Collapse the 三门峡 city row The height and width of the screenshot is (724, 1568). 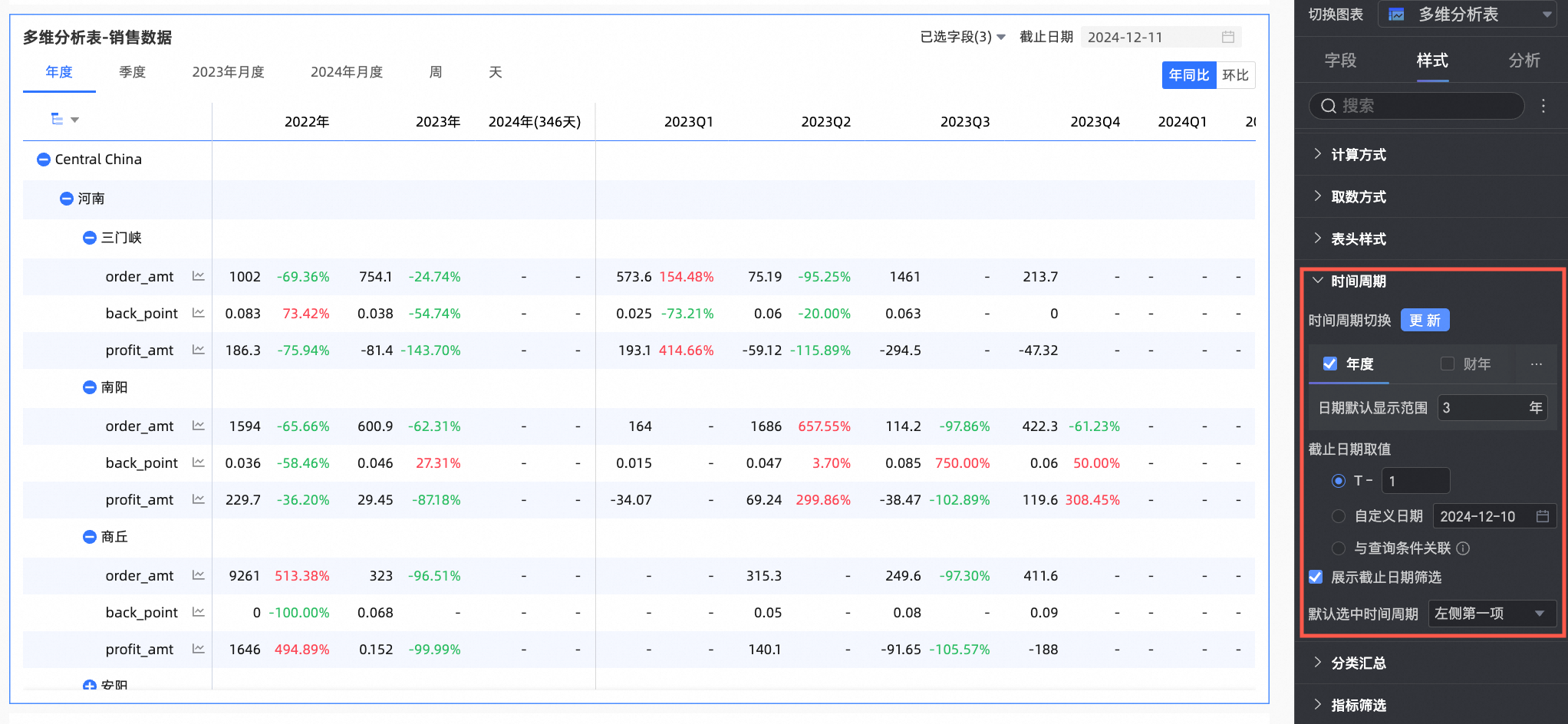(x=90, y=238)
